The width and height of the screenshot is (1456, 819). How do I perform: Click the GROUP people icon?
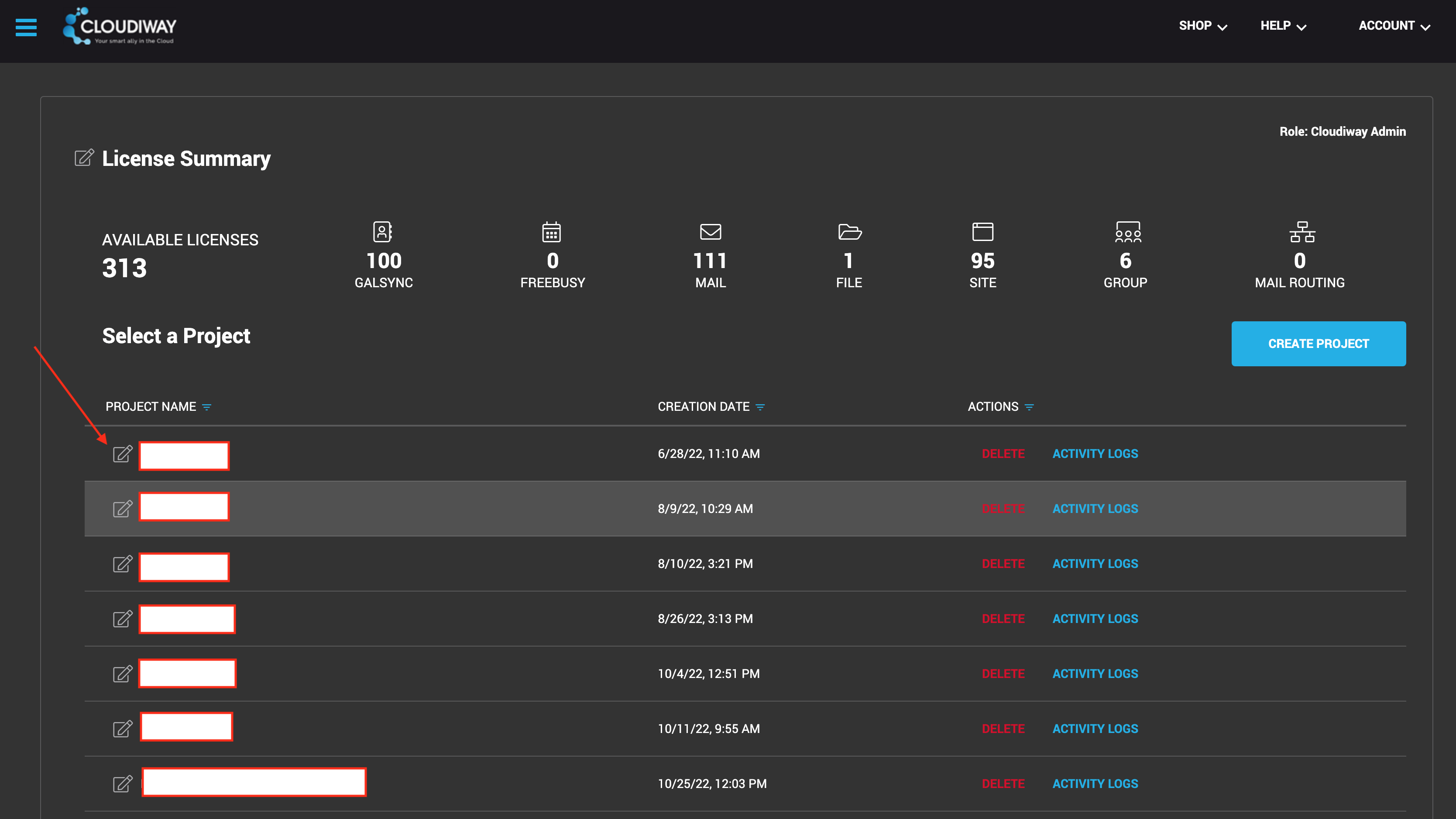tap(1128, 232)
